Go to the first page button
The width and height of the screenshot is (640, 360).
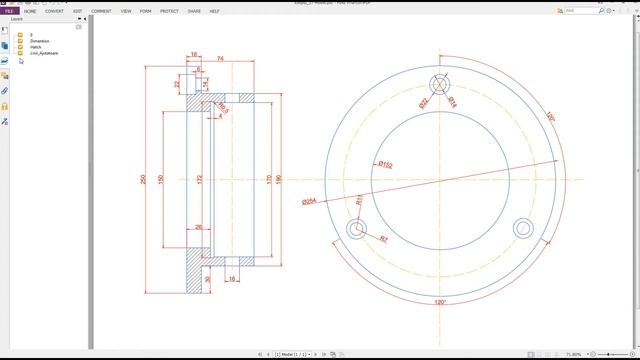pyautogui.click(x=260, y=354)
